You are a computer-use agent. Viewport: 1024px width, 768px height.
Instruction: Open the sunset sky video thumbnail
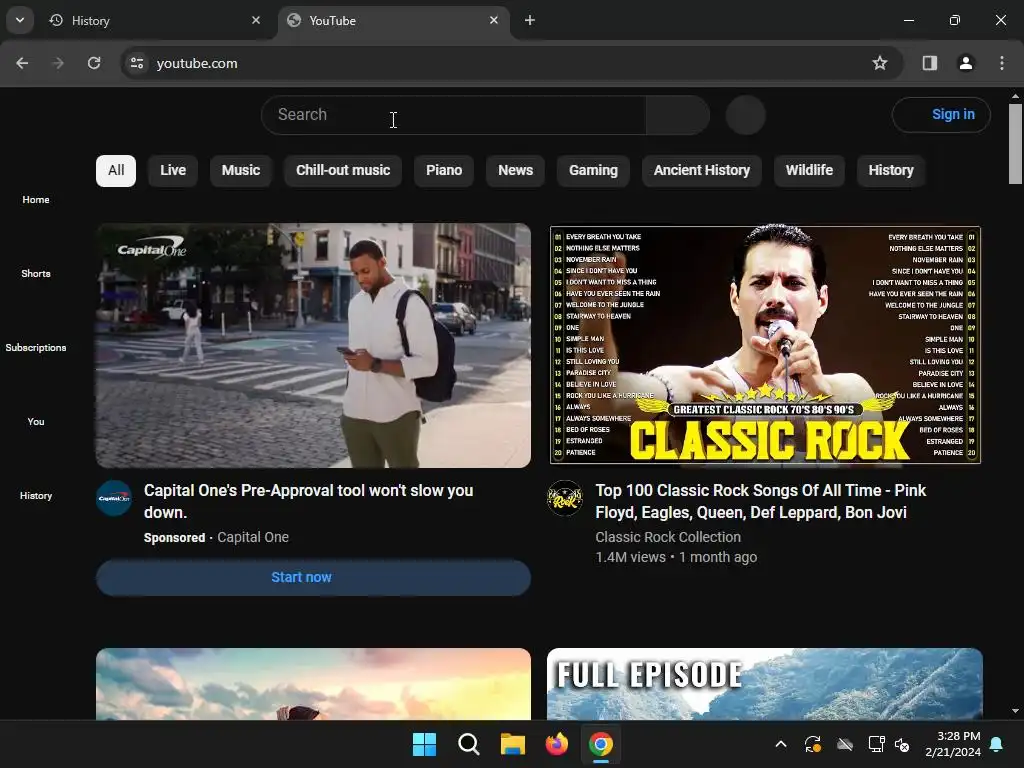click(313, 684)
